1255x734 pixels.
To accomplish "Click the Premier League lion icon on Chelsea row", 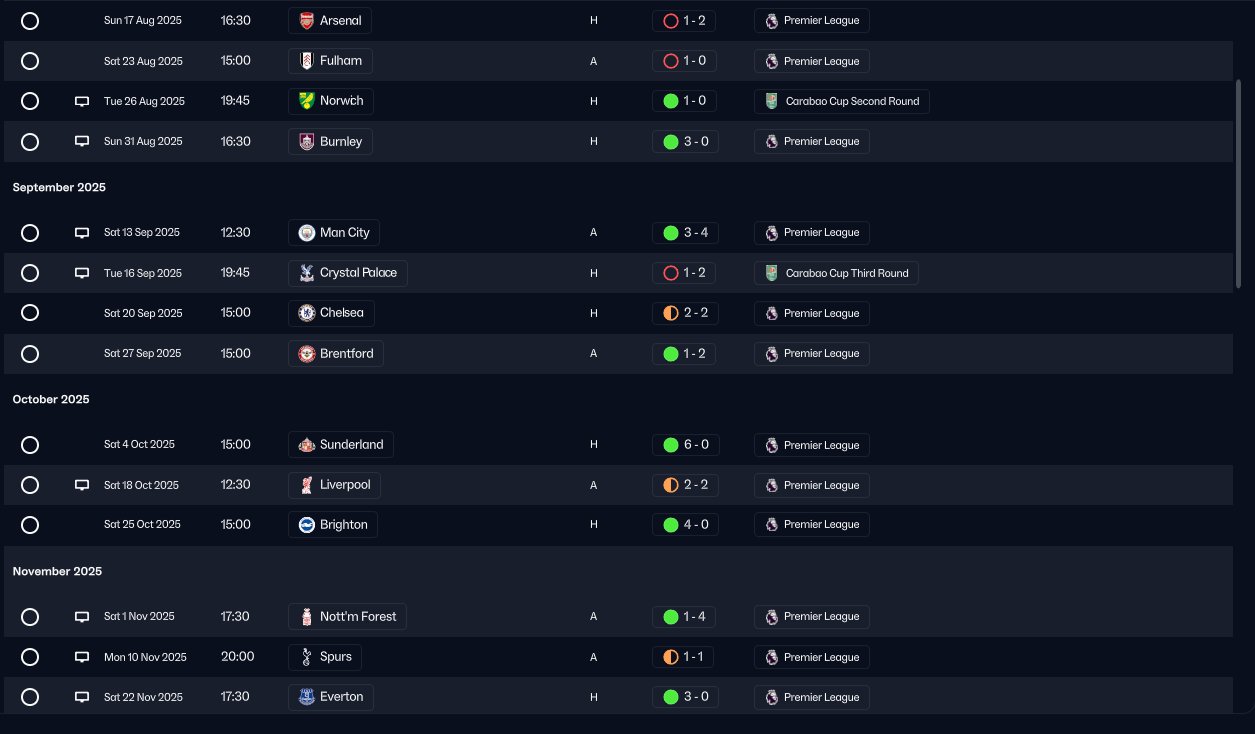I will [x=771, y=313].
